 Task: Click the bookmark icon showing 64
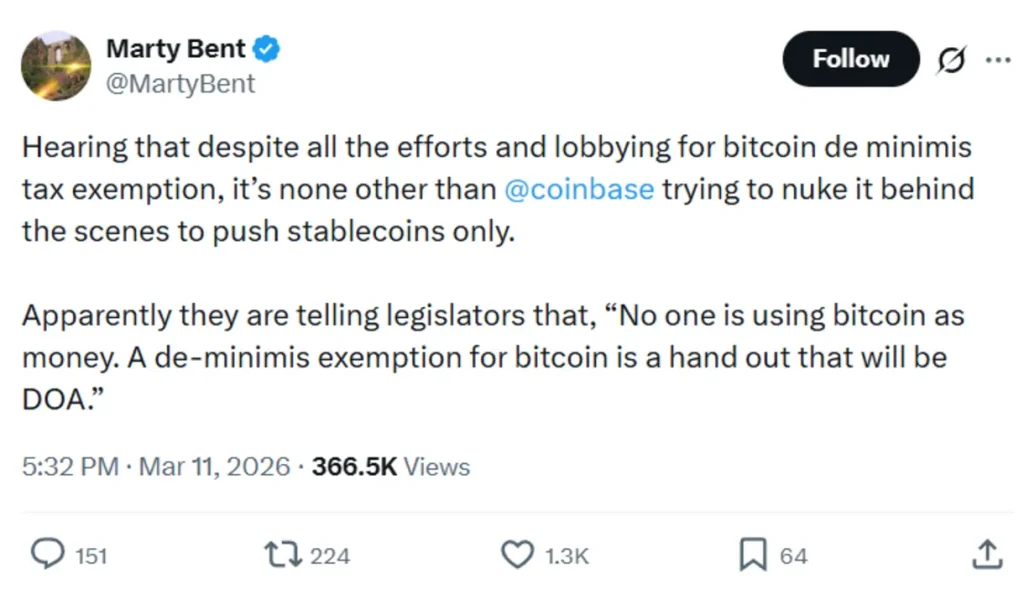point(754,553)
